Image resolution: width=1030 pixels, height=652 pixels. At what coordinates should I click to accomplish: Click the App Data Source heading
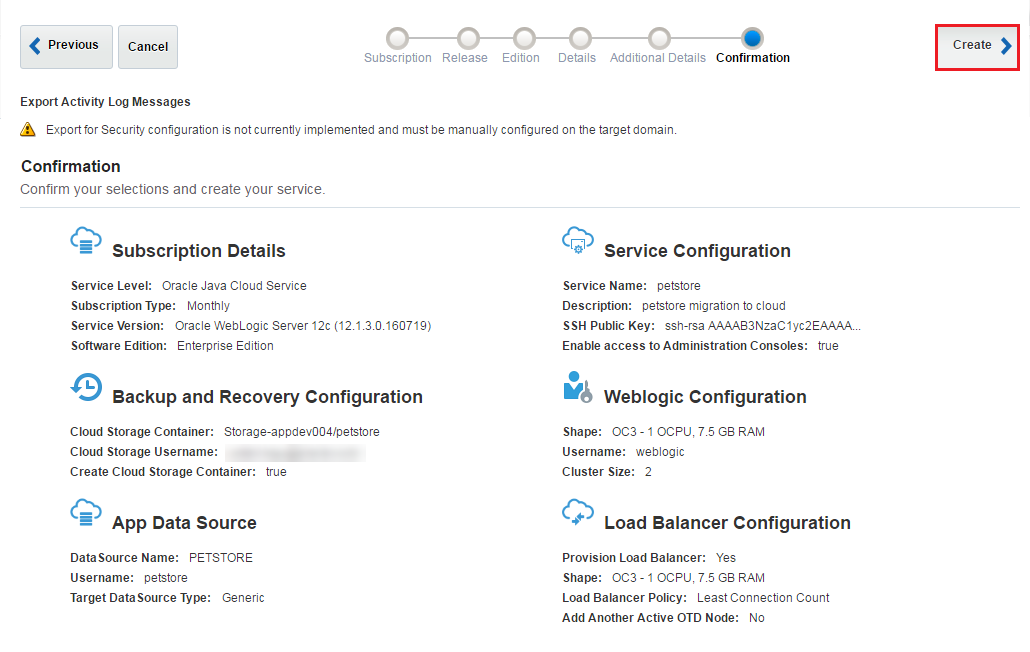point(185,523)
